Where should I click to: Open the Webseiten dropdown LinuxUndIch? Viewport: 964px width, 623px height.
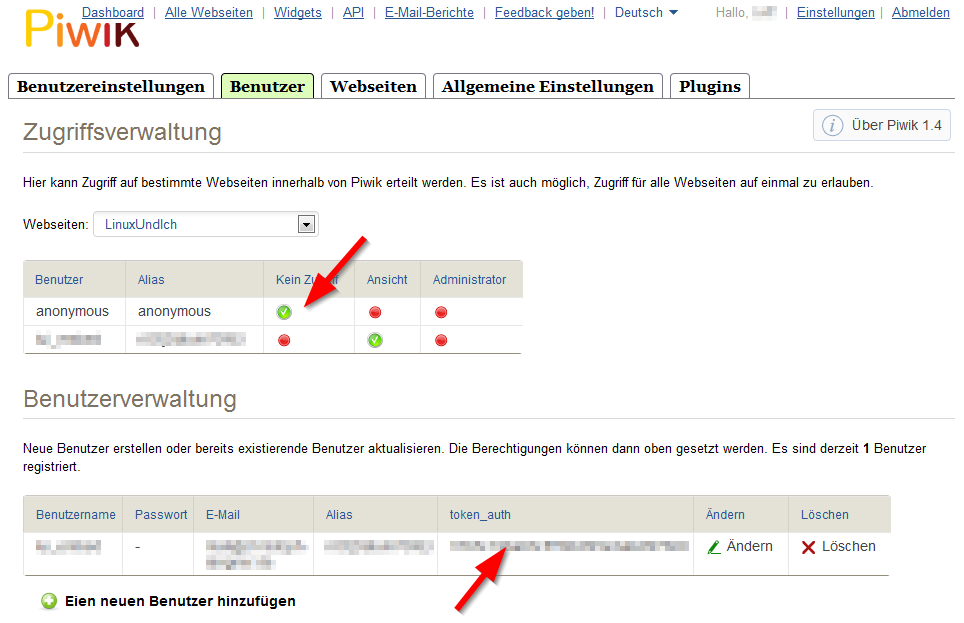tap(205, 224)
